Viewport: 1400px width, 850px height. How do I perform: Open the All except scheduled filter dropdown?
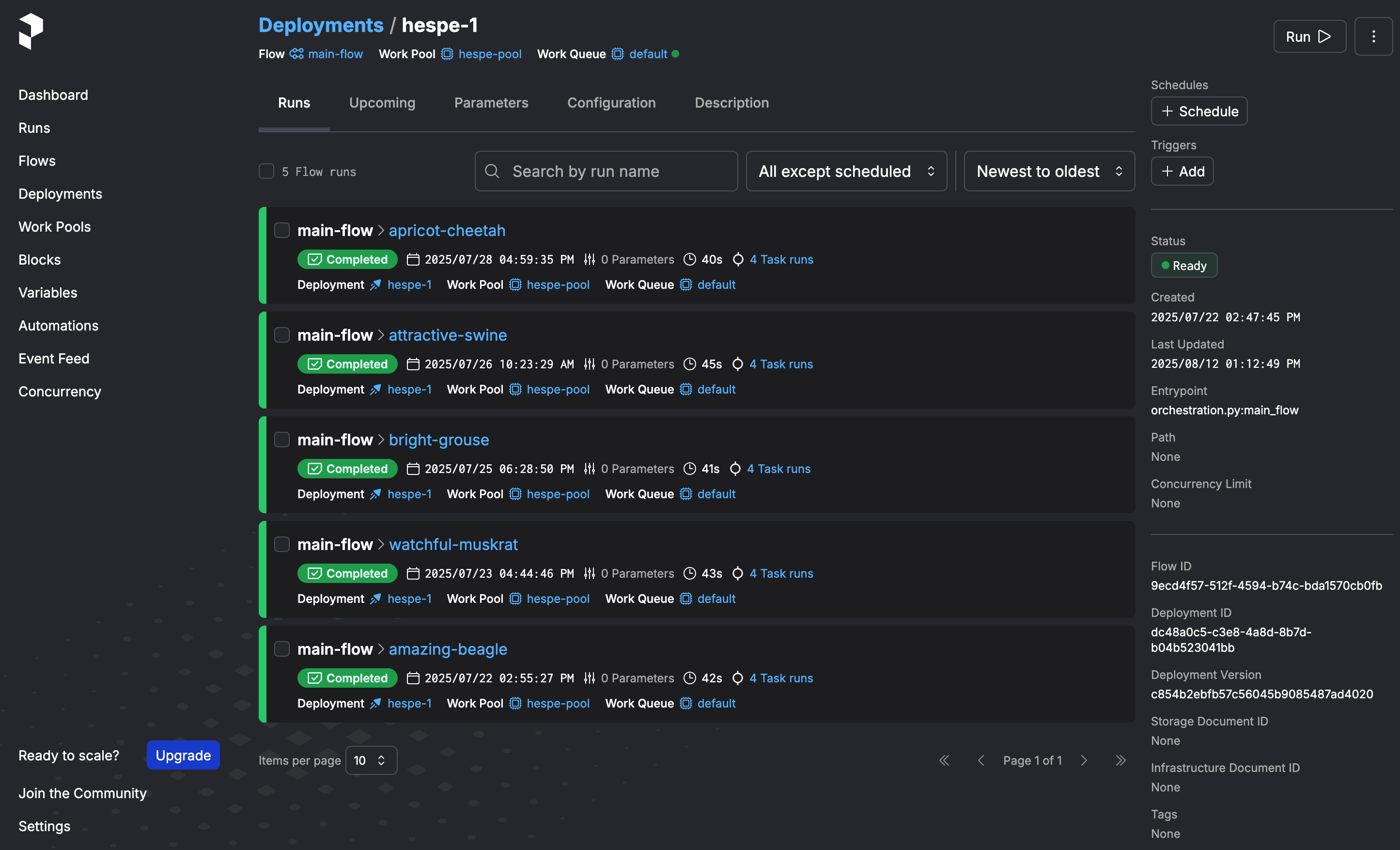(x=845, y=171)
